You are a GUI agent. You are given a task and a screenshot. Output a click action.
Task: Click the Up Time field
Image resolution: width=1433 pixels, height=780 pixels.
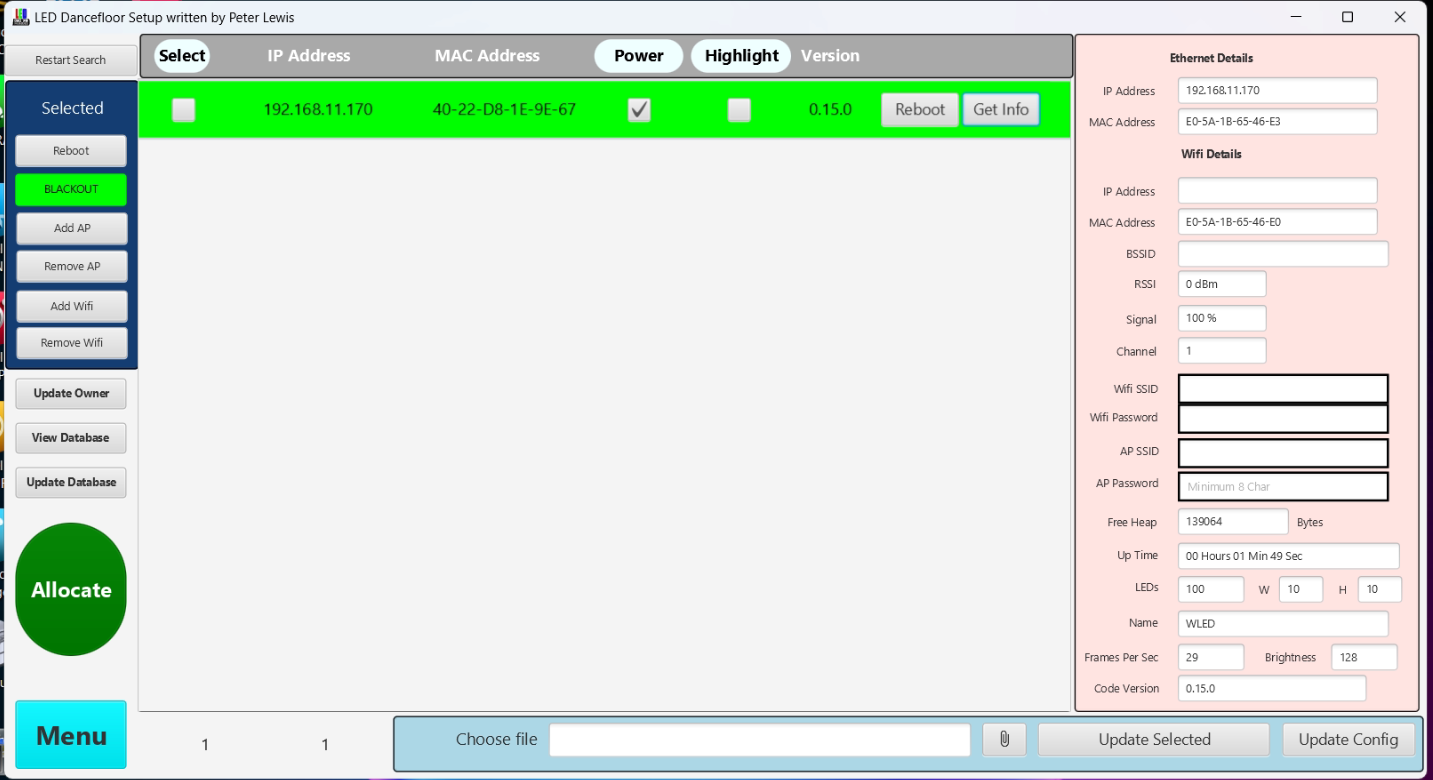tap(1289, 556)
